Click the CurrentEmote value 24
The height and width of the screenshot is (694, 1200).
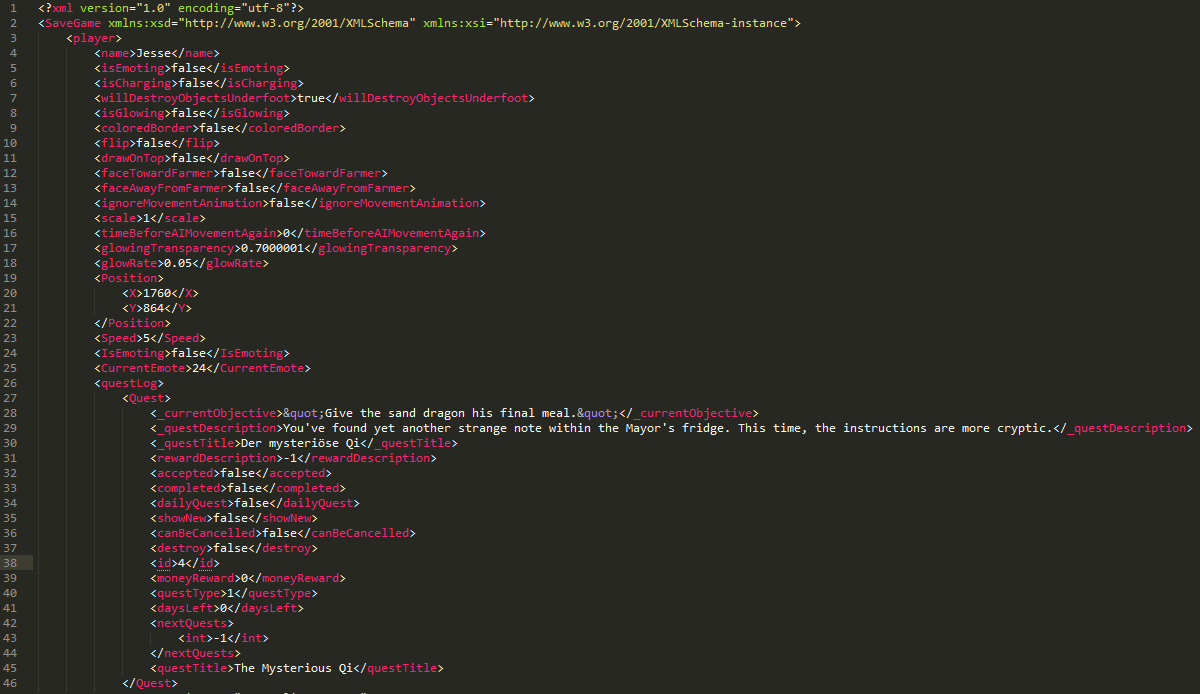click(199, 368)
